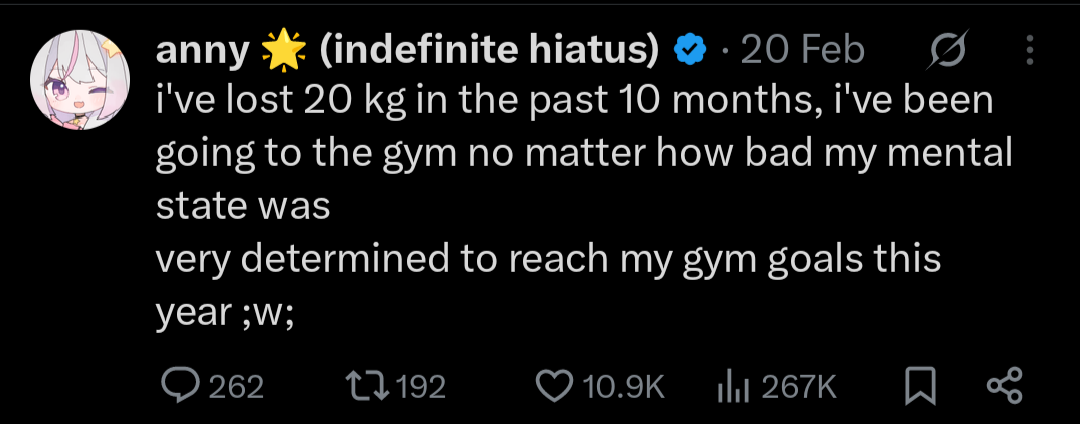Open anny's profile picture avatar
Viewport: 1080px width, 424px height.
point(78,87)
